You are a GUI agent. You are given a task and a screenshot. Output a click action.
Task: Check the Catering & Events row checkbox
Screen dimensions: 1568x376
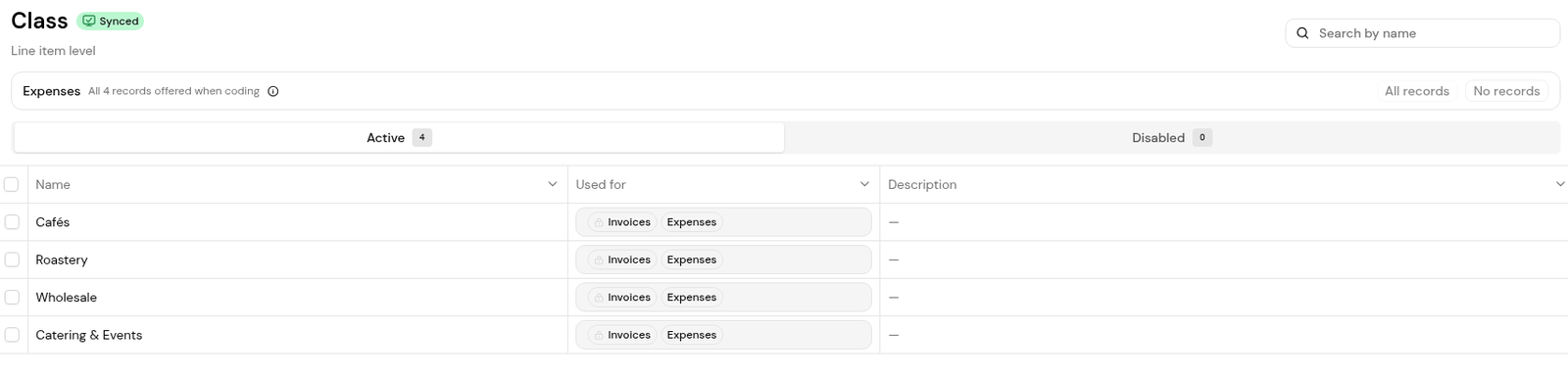pyautogui.click(x=12, y=335)
